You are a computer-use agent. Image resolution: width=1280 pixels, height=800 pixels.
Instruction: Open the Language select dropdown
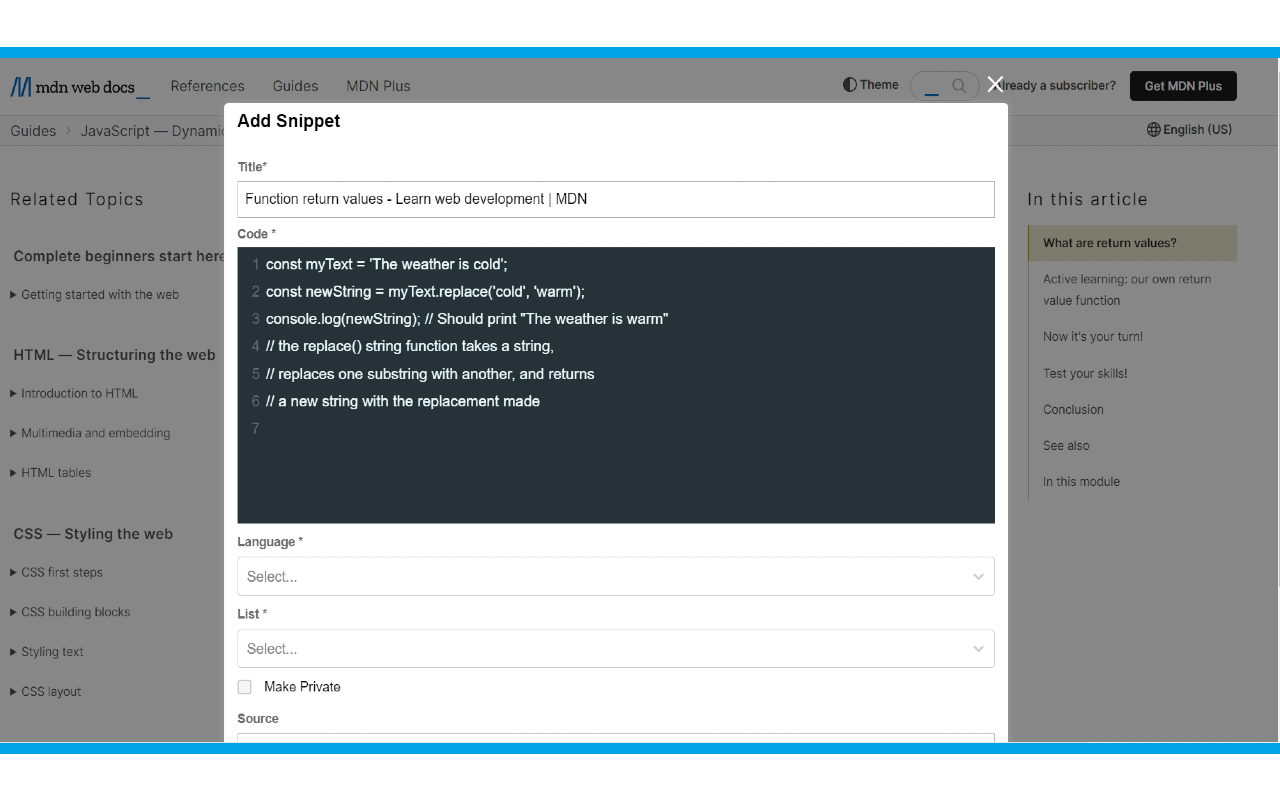pos(615,576)
